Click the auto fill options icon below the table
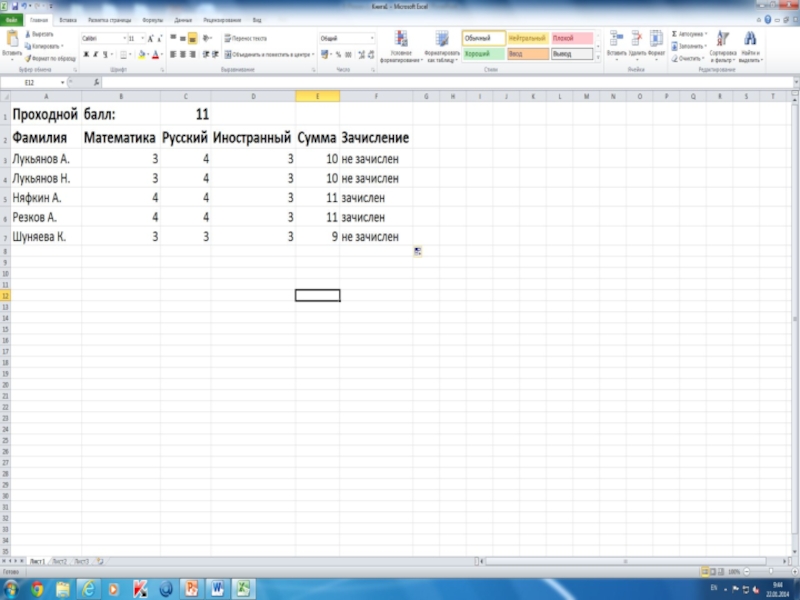 [x=418, y=251]
